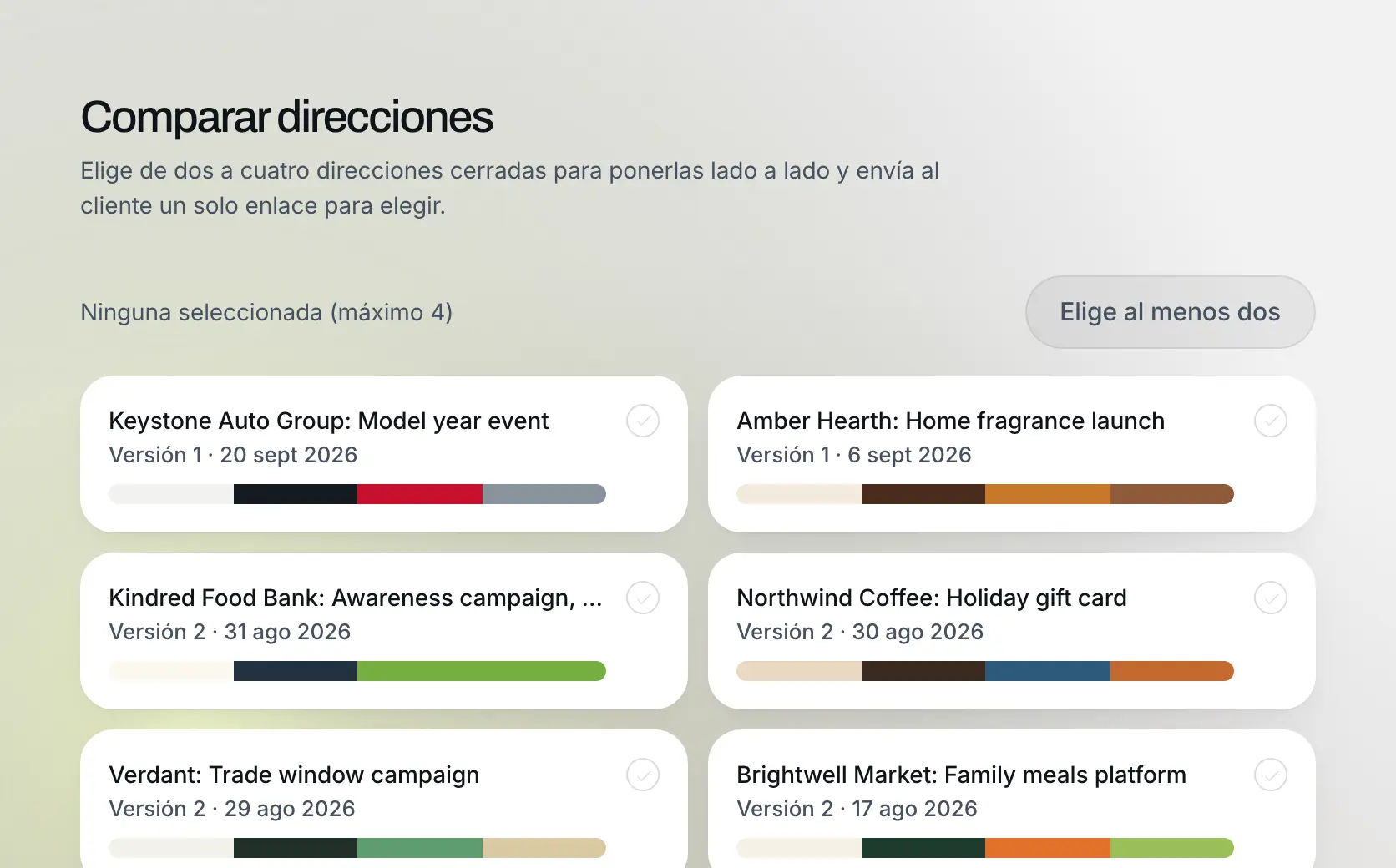Click "Versión 2 · 30 ago 2026" text
This screenshot has height=868, width=1396.
point(860,632)
